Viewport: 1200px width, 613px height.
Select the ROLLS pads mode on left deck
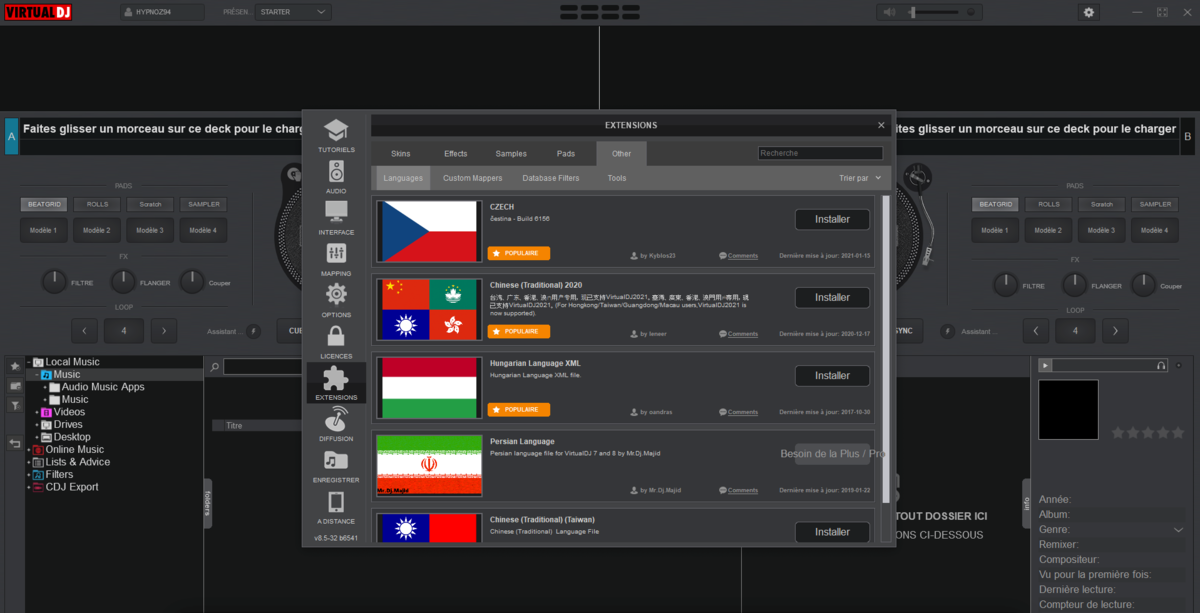click(x=97, y=204)
